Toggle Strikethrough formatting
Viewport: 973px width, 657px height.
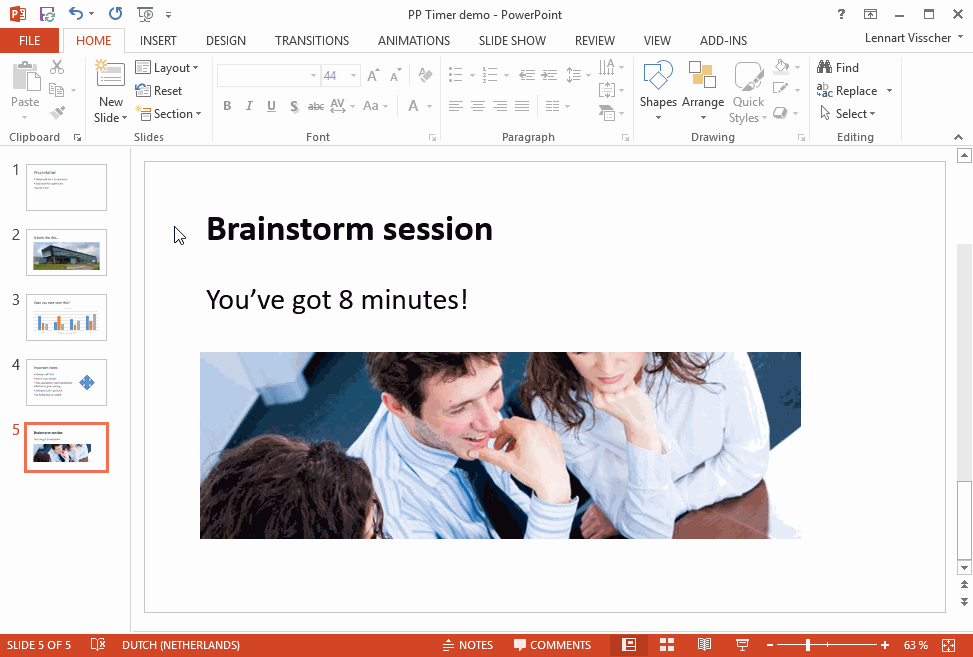pyautogui.click(x=316, y=106)
